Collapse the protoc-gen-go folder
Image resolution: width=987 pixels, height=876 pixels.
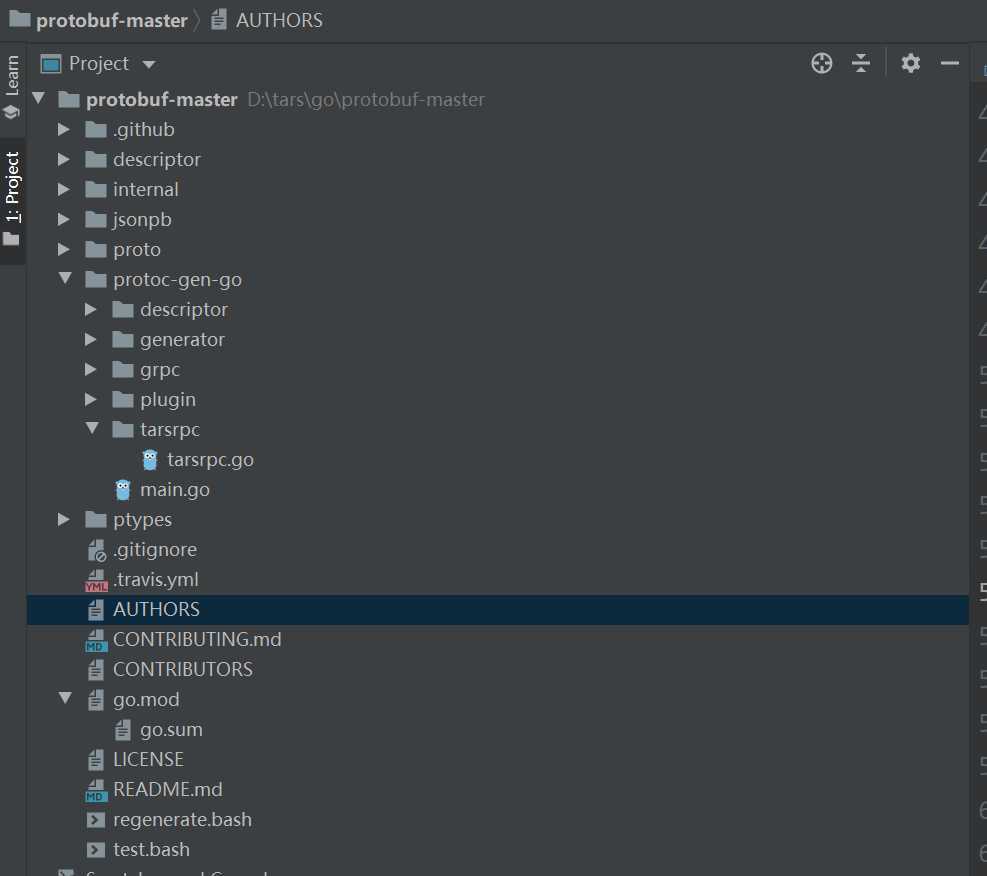click(x=65, y=278)
